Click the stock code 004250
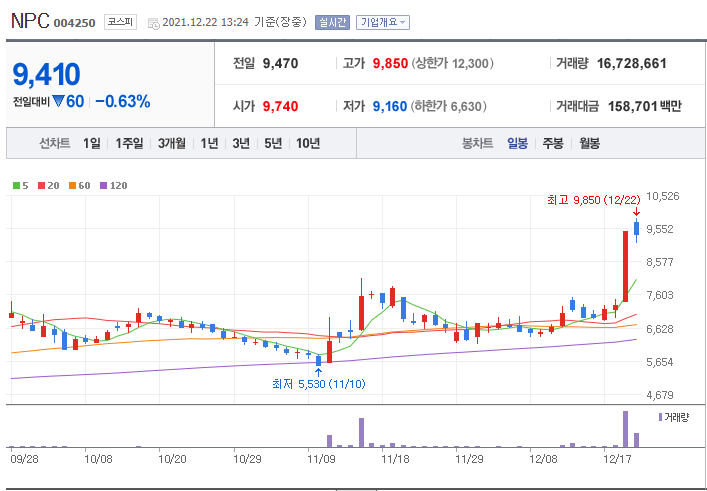The width and height of the screenshot is (707, 491). [x=74, y=23]
